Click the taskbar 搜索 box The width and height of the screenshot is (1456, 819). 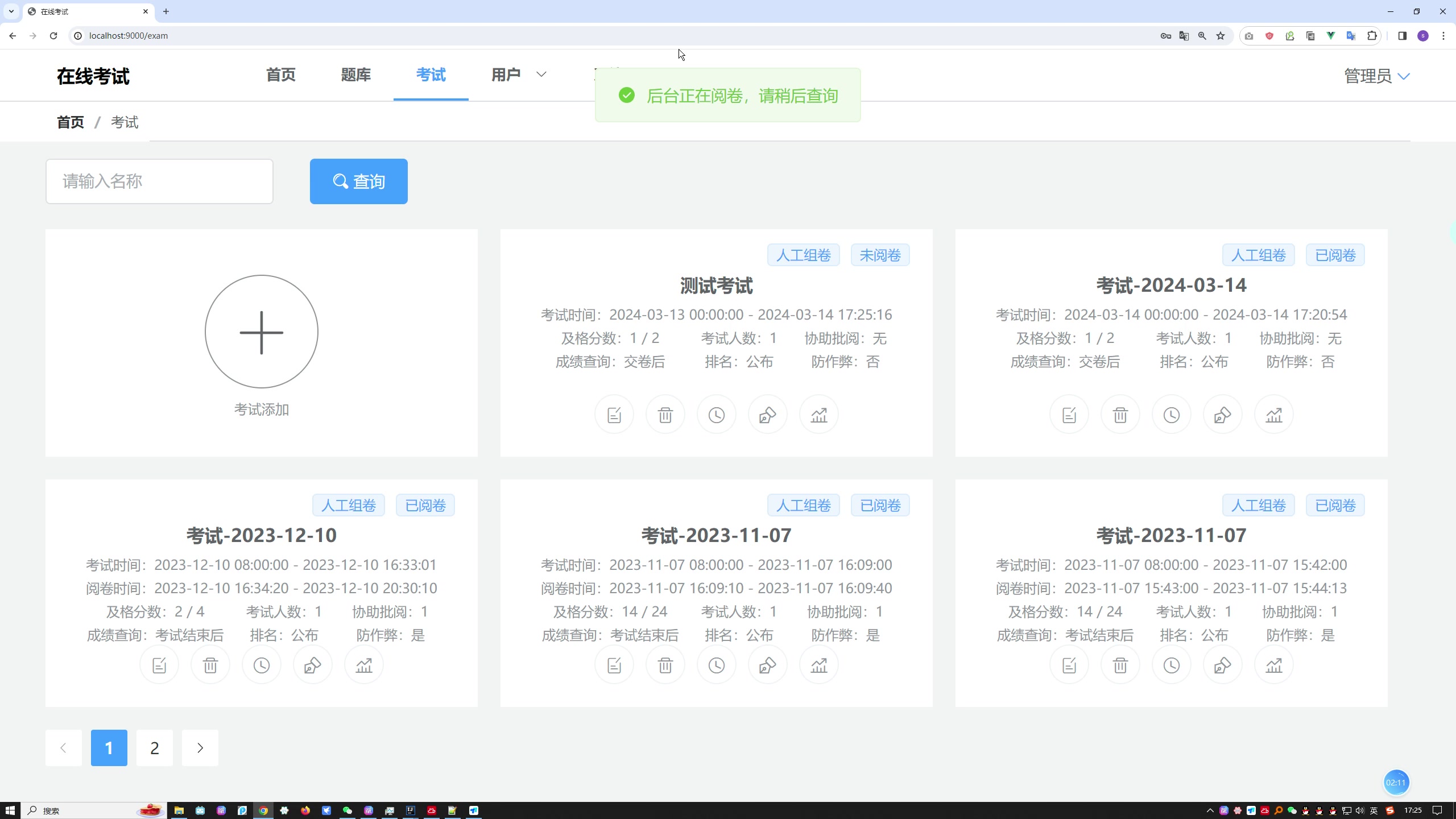[94, 810]
